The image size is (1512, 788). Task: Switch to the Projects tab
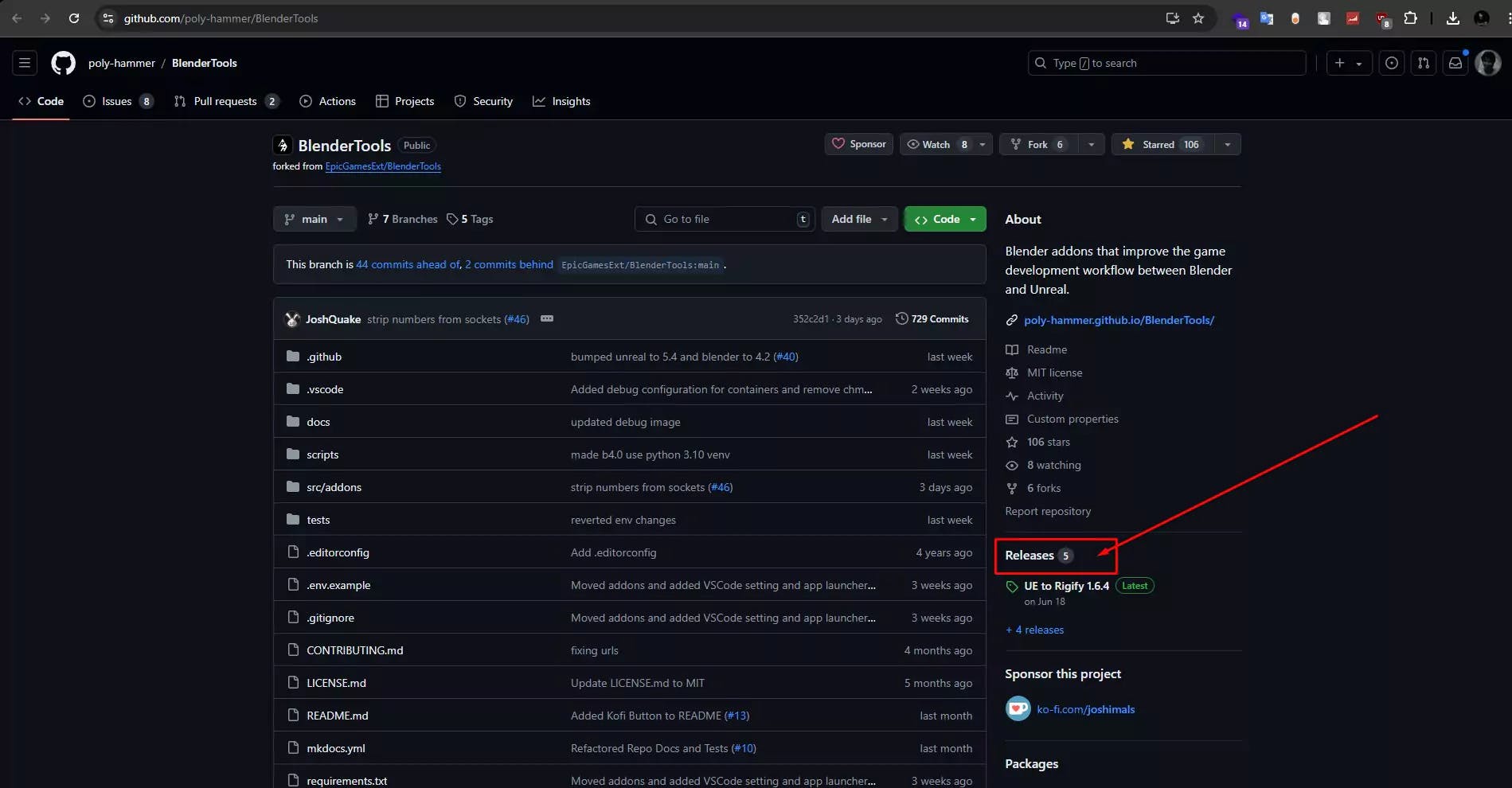click(x=404, y=101)
